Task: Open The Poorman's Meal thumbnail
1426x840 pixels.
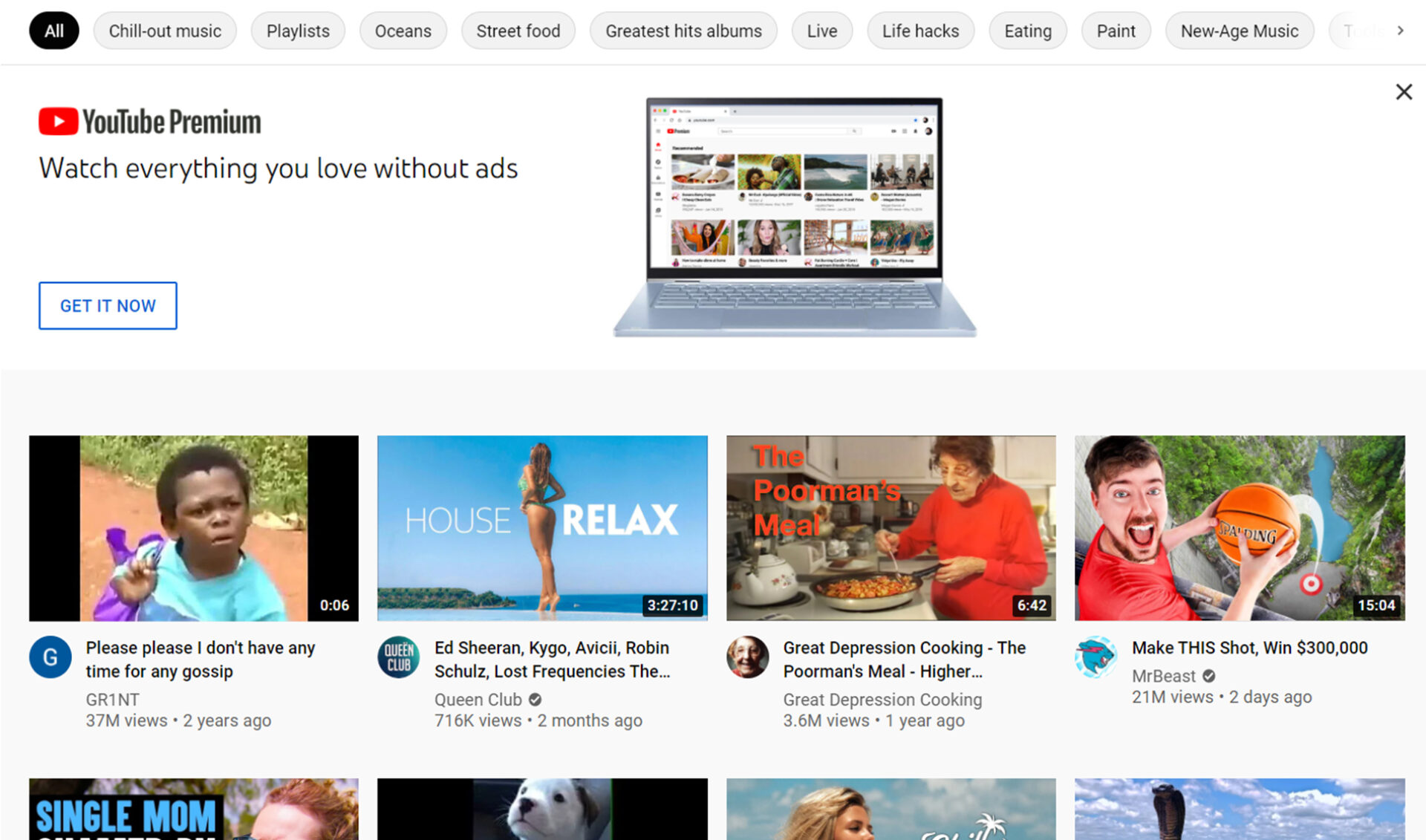Action: click(891, 528)
